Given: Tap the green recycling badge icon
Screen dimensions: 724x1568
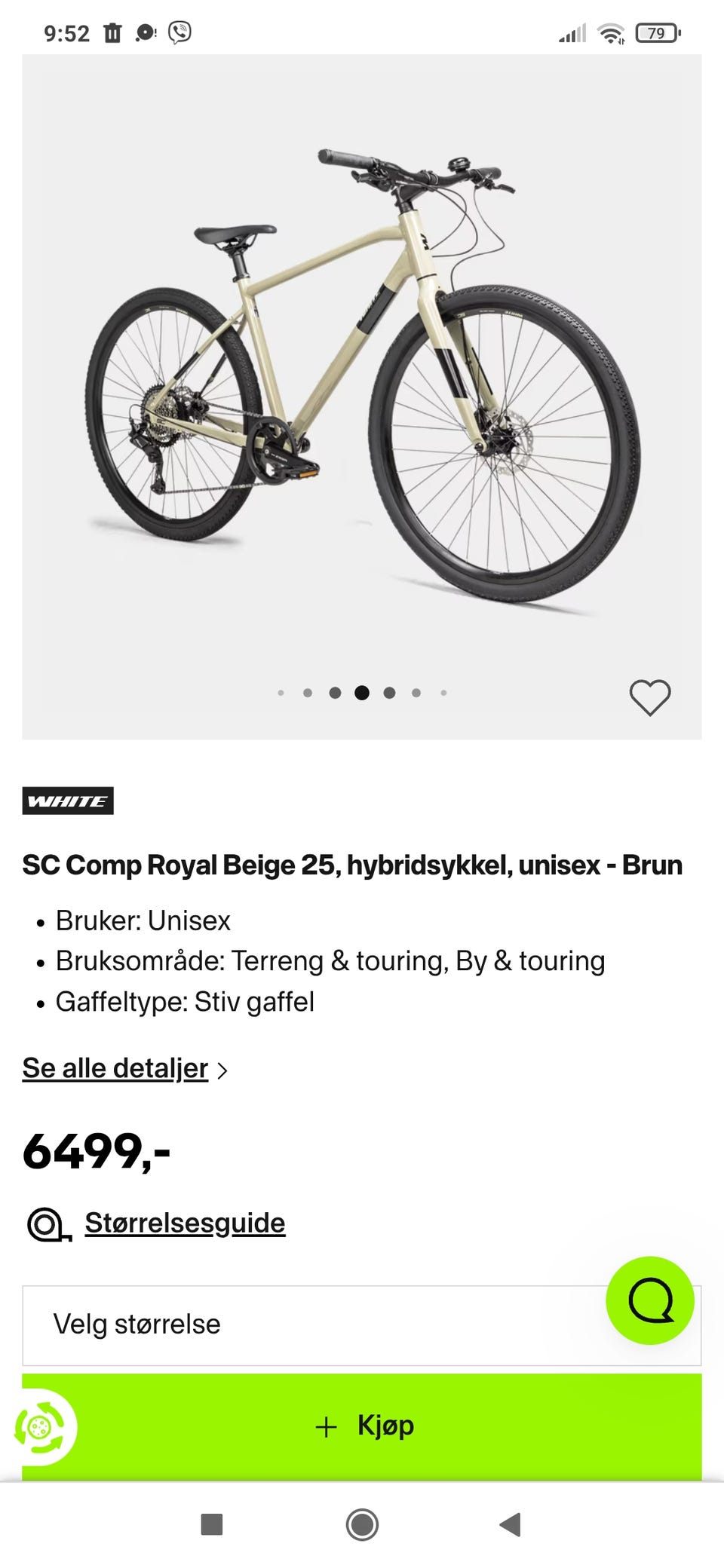Looking at the screenshot, I should point(44,1426).
